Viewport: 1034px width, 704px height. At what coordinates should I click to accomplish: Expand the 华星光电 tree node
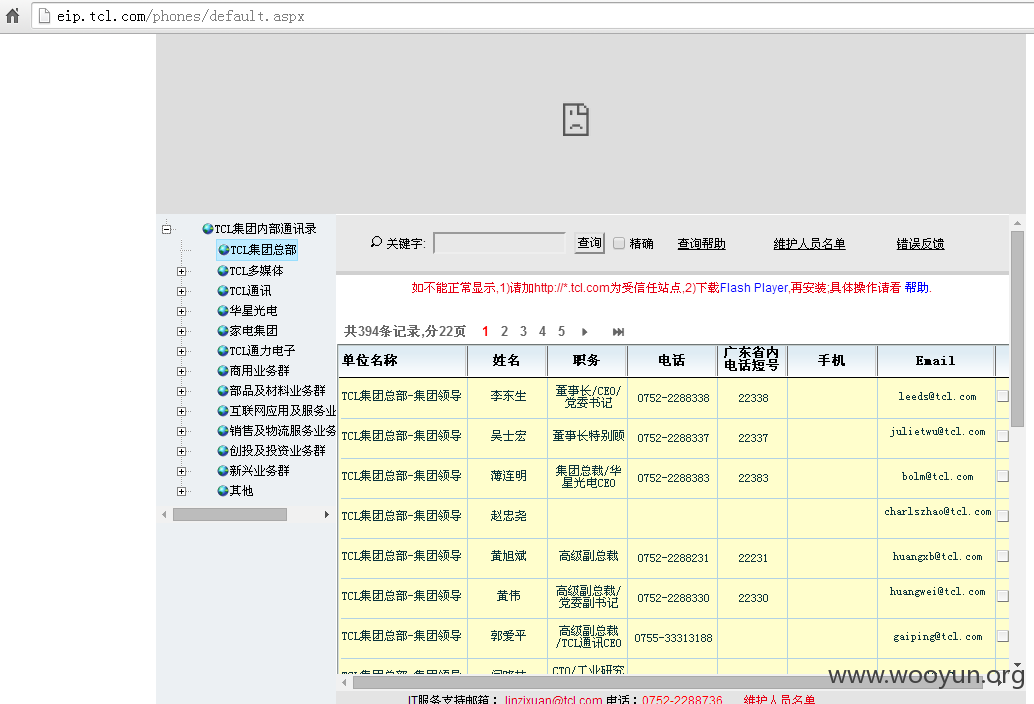(x=181, y=310)
